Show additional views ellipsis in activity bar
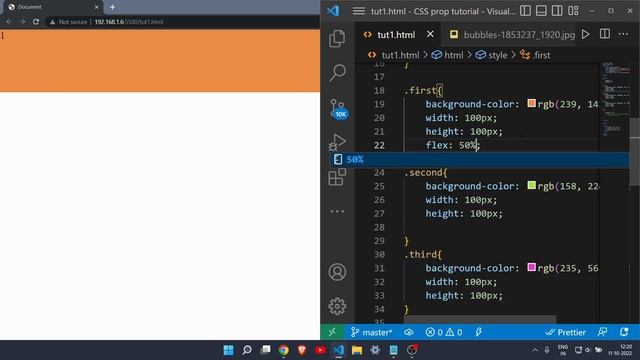Image resolution: width=640 pixels, height=360 pixels. pyautogui.click(x=337, y=211)
